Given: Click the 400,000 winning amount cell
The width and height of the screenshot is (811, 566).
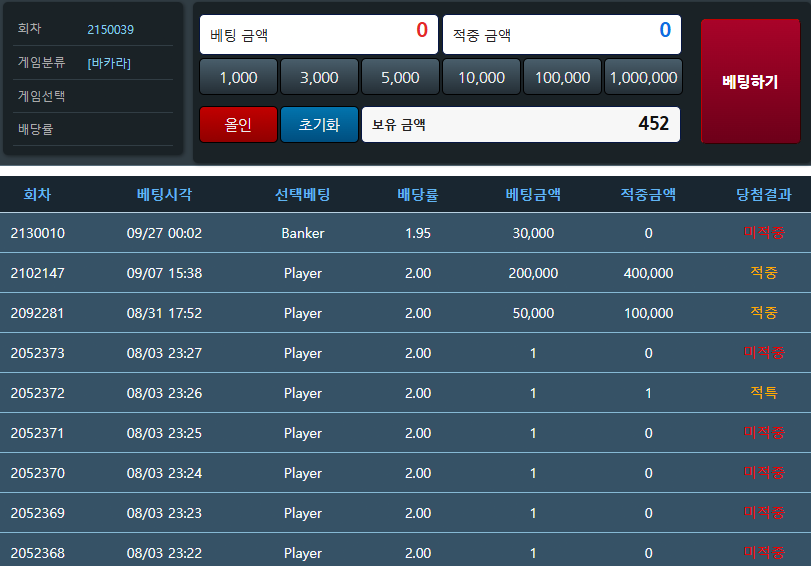Looking at the screenshot, I should 649,273.
